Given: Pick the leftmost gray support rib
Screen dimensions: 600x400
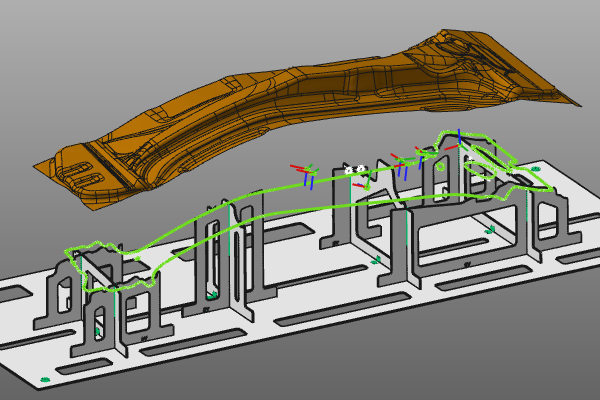Looking at the screenshot, I should coord(55,300).
